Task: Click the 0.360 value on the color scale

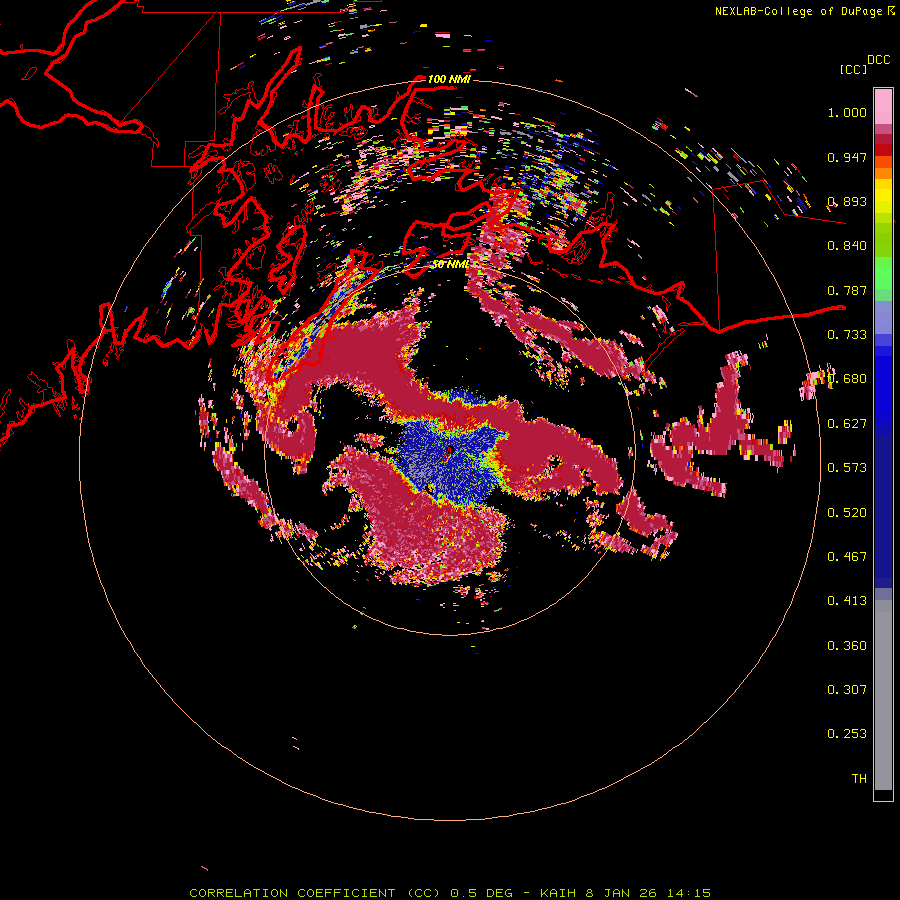Action: [x=847, y=646]
